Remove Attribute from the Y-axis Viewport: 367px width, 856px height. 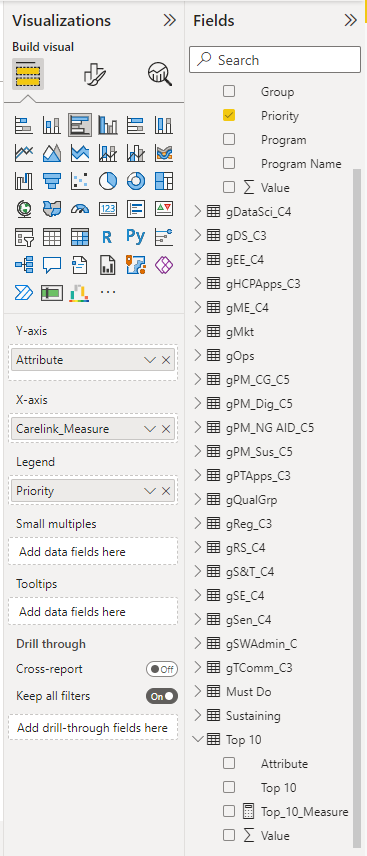[x=166, y=360]
